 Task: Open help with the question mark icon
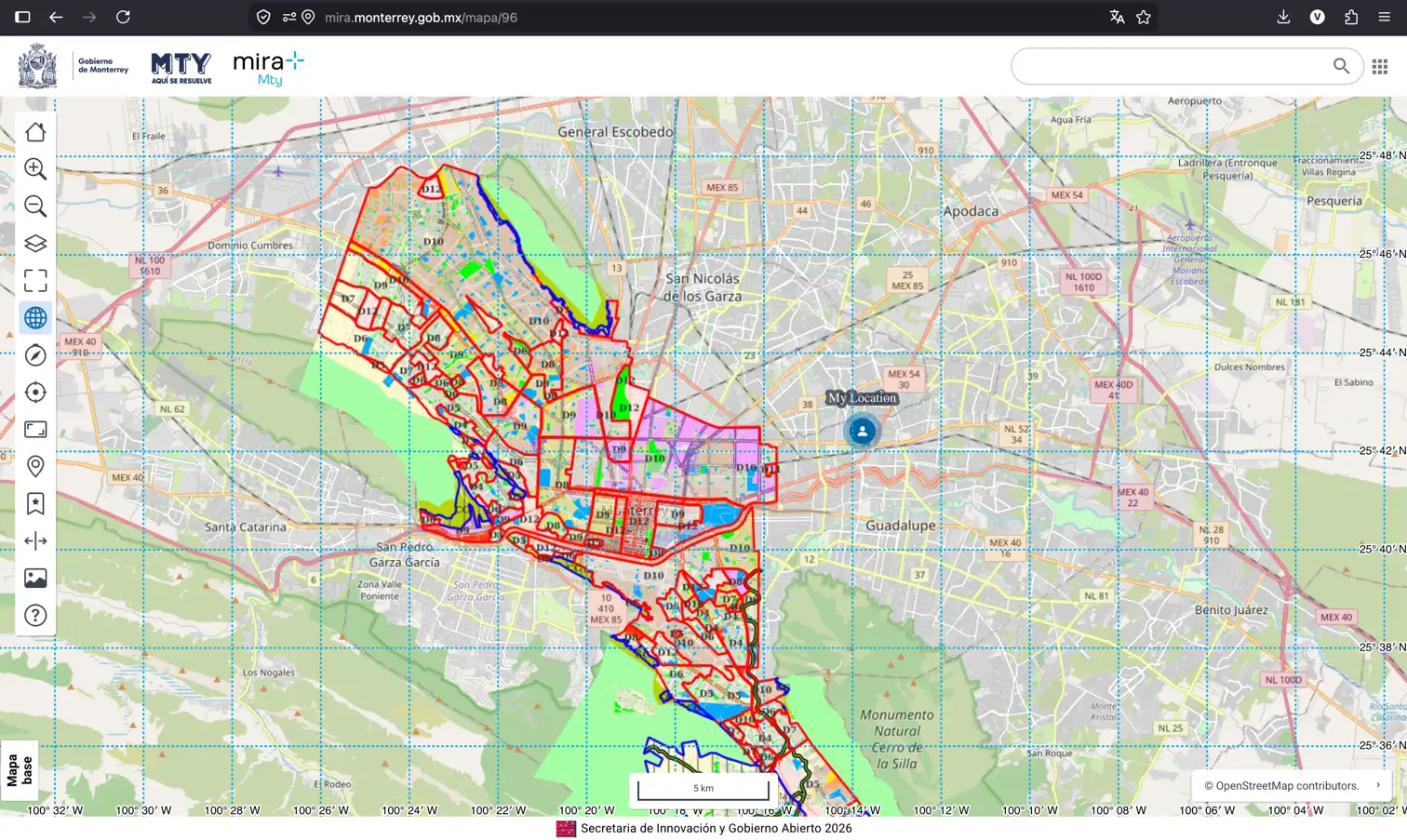35,616
